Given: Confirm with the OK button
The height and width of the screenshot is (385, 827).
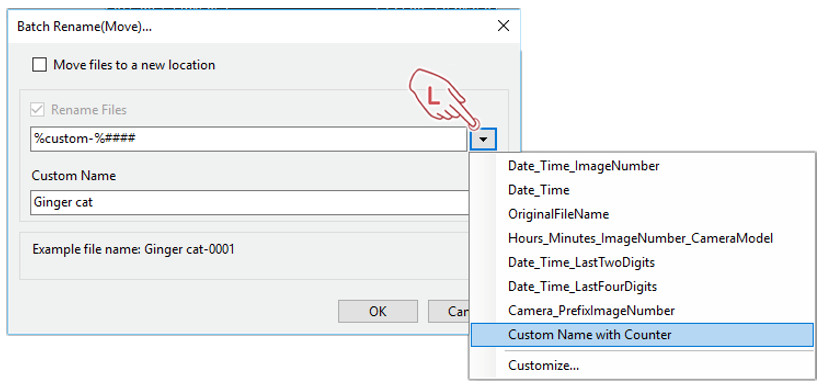Looking at the screenshot, I should pos(378,311).
